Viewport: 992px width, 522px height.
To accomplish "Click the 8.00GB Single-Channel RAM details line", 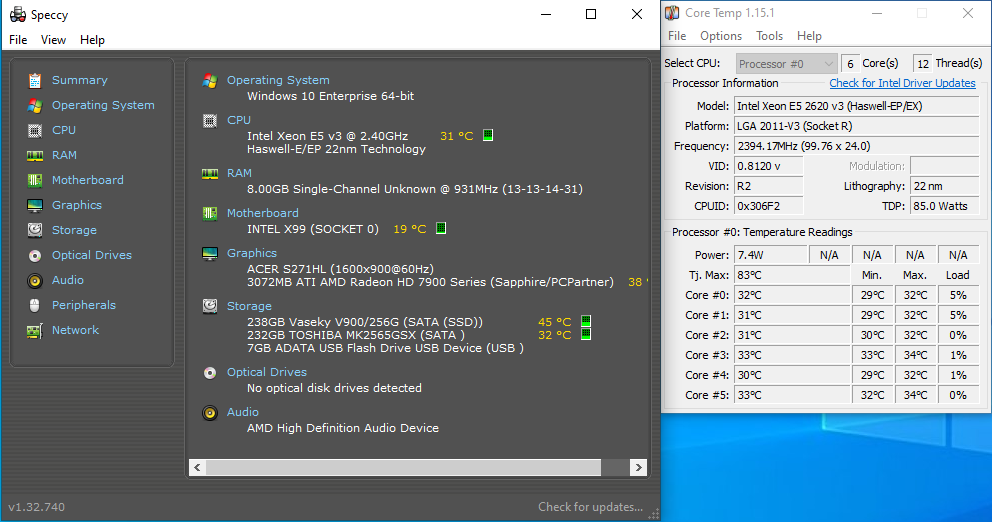I will (414, 189).
